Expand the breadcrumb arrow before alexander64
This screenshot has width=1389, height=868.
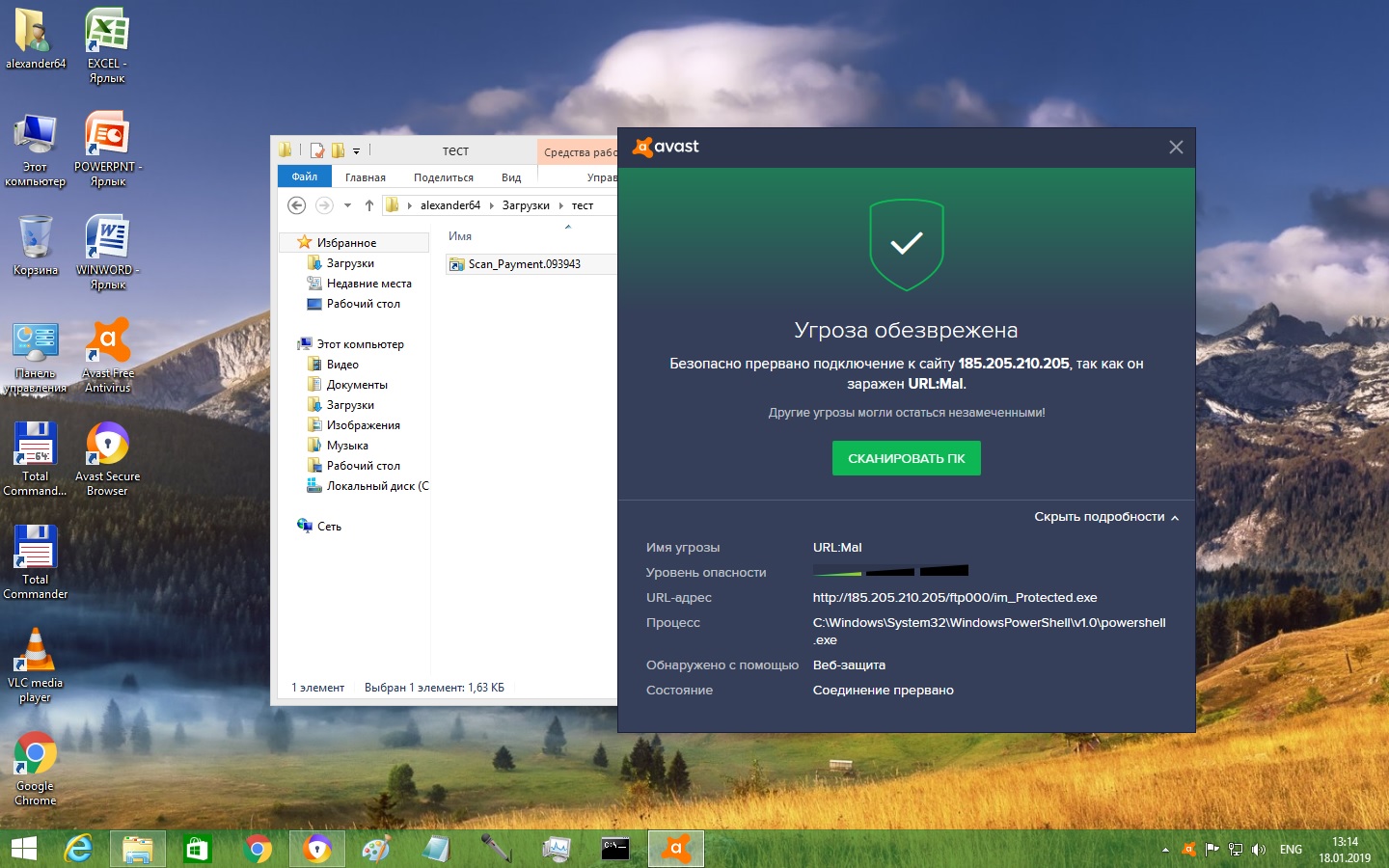410,205
